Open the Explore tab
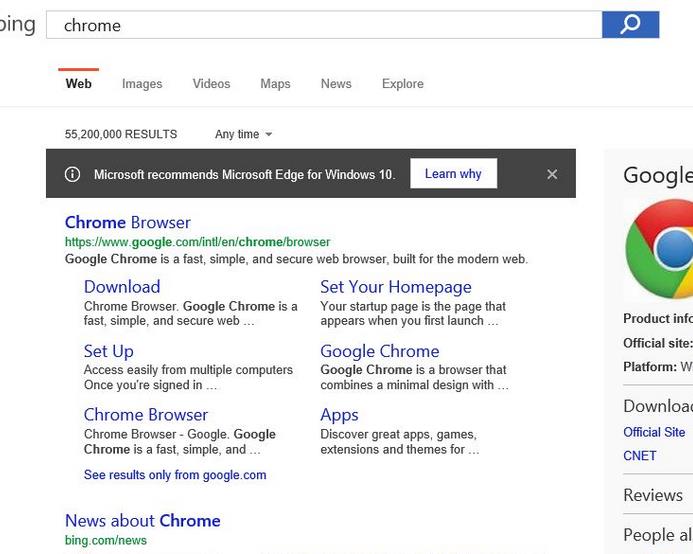 403,84
